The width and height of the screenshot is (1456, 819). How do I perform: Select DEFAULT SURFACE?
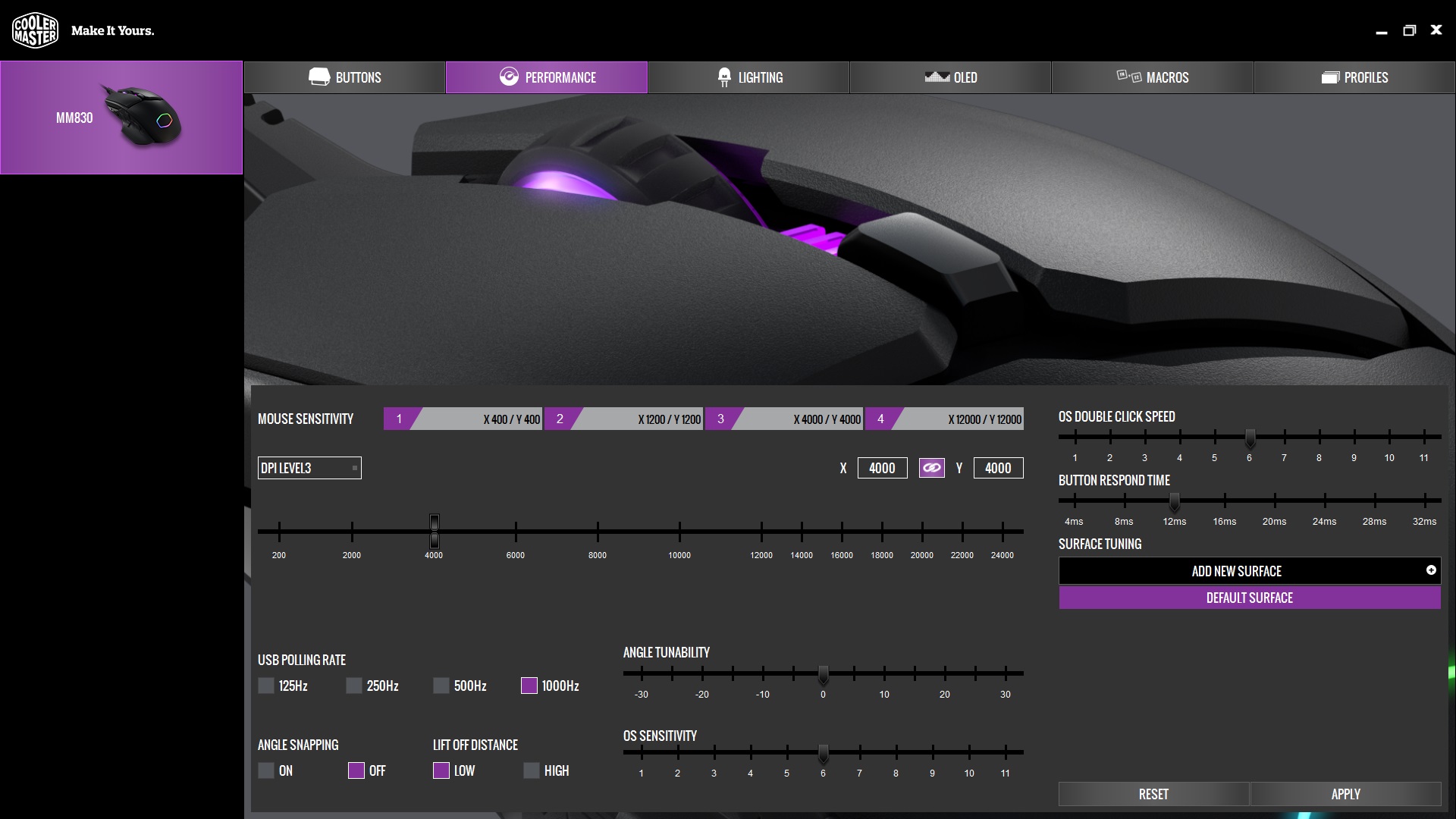(1250, 598)
